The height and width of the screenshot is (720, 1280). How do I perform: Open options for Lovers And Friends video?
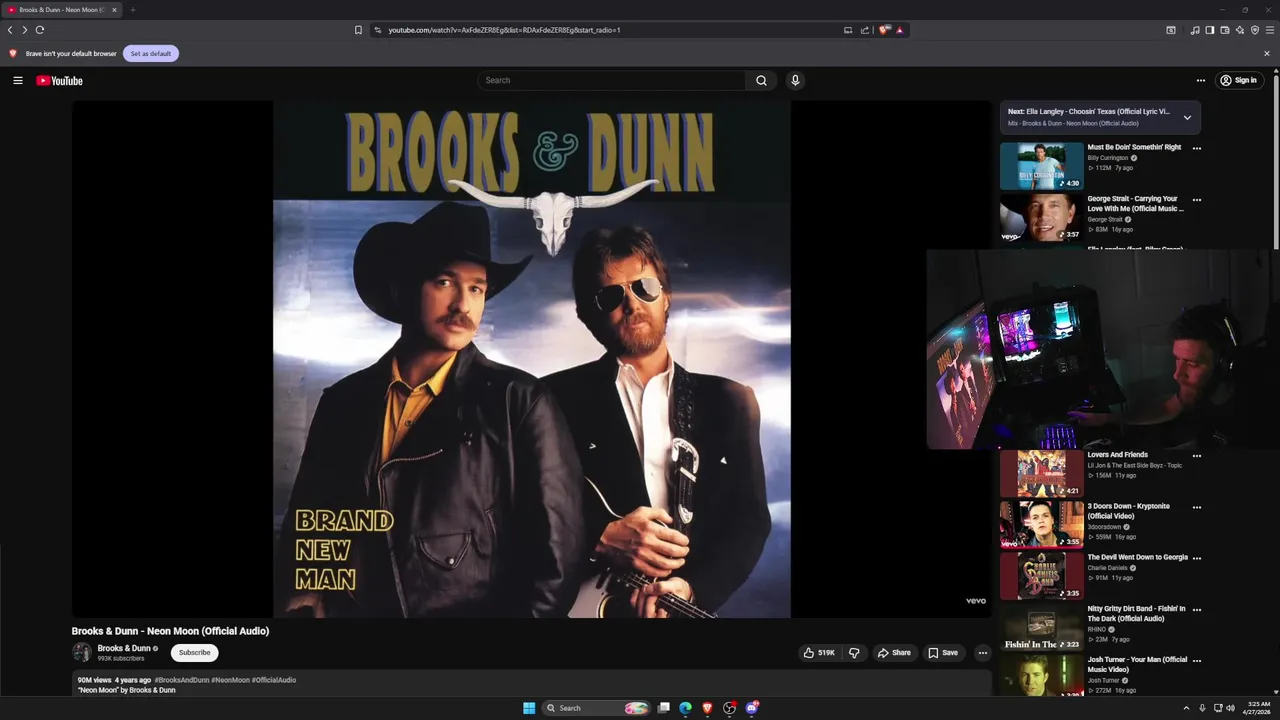1196,456
